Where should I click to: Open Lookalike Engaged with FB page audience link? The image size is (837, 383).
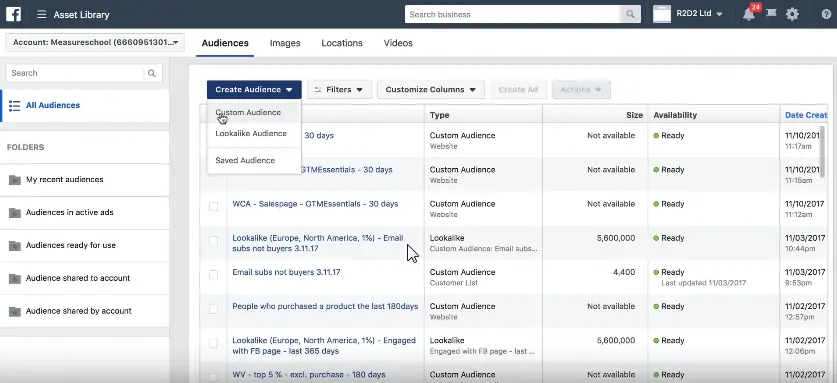tap(323, 346)
